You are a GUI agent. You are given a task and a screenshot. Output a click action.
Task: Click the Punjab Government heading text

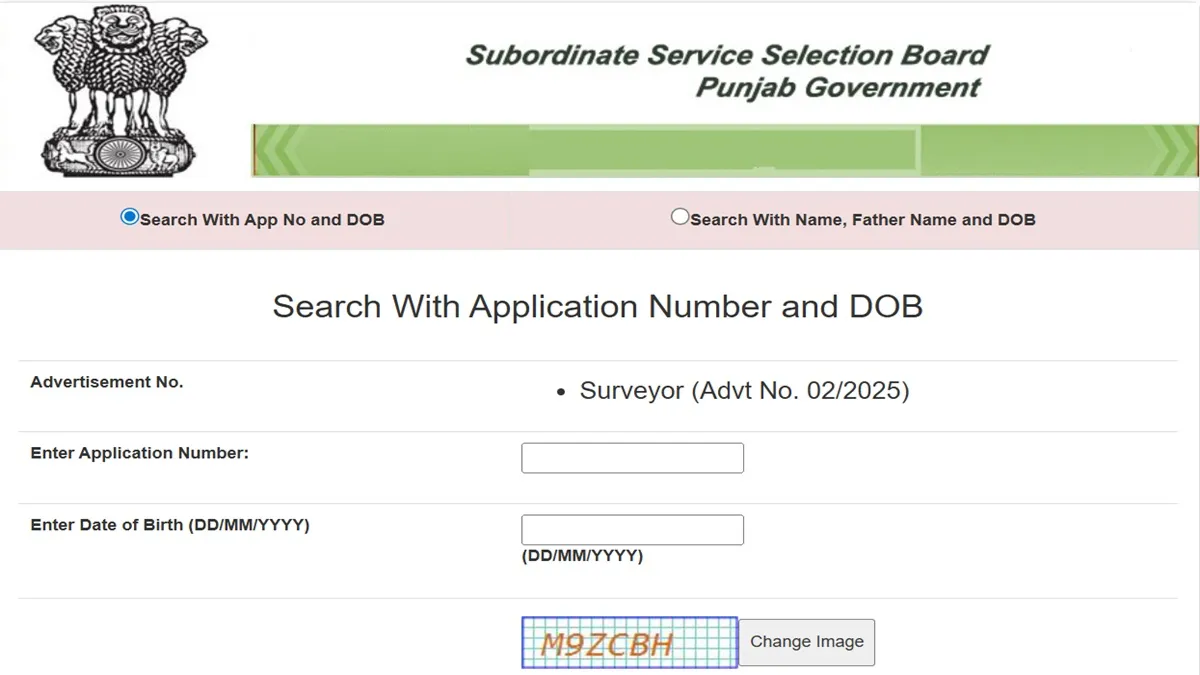(x=837, y=87)
